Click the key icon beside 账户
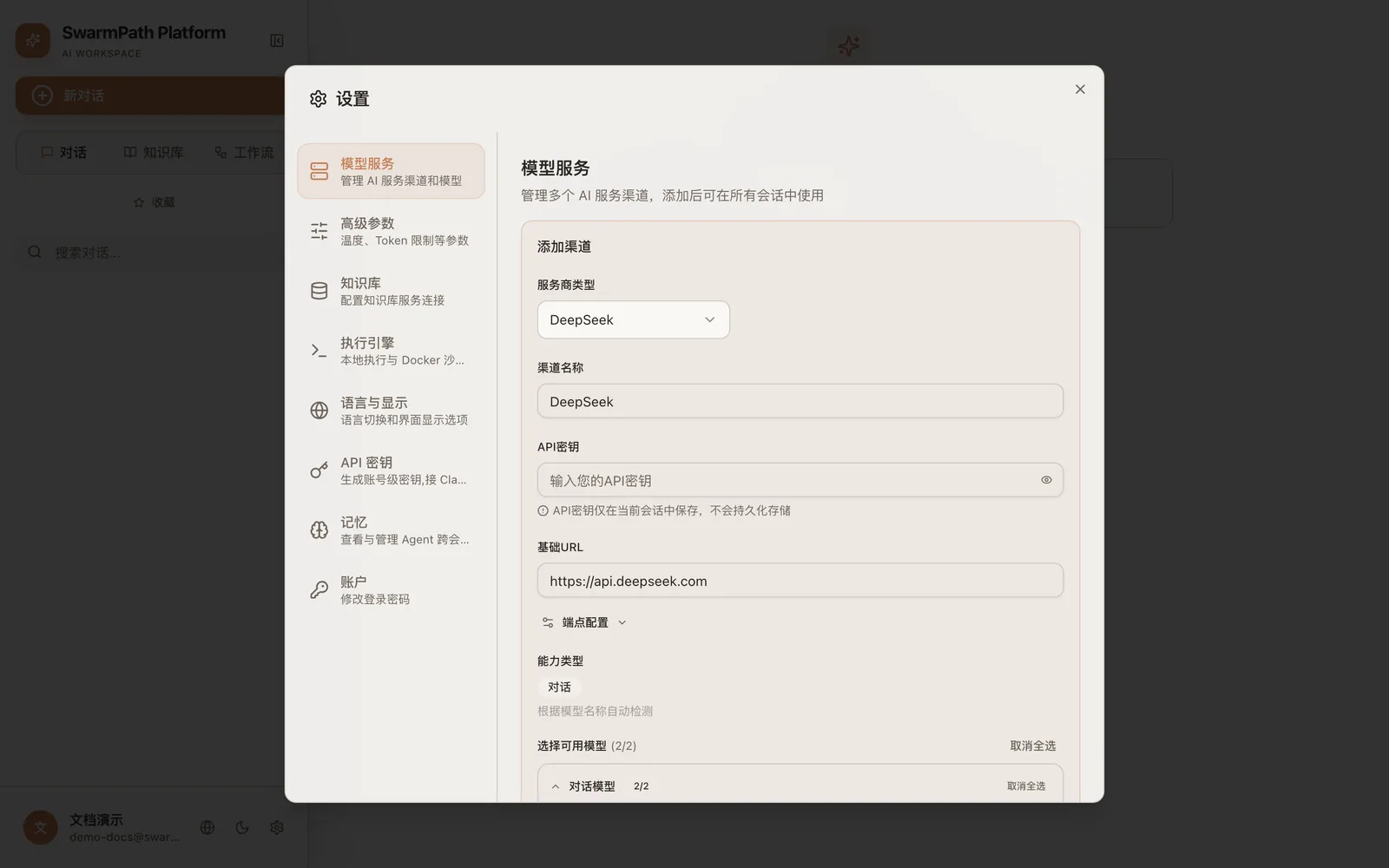The height and width of the screenshot is (868, 1389). point(319,590)
